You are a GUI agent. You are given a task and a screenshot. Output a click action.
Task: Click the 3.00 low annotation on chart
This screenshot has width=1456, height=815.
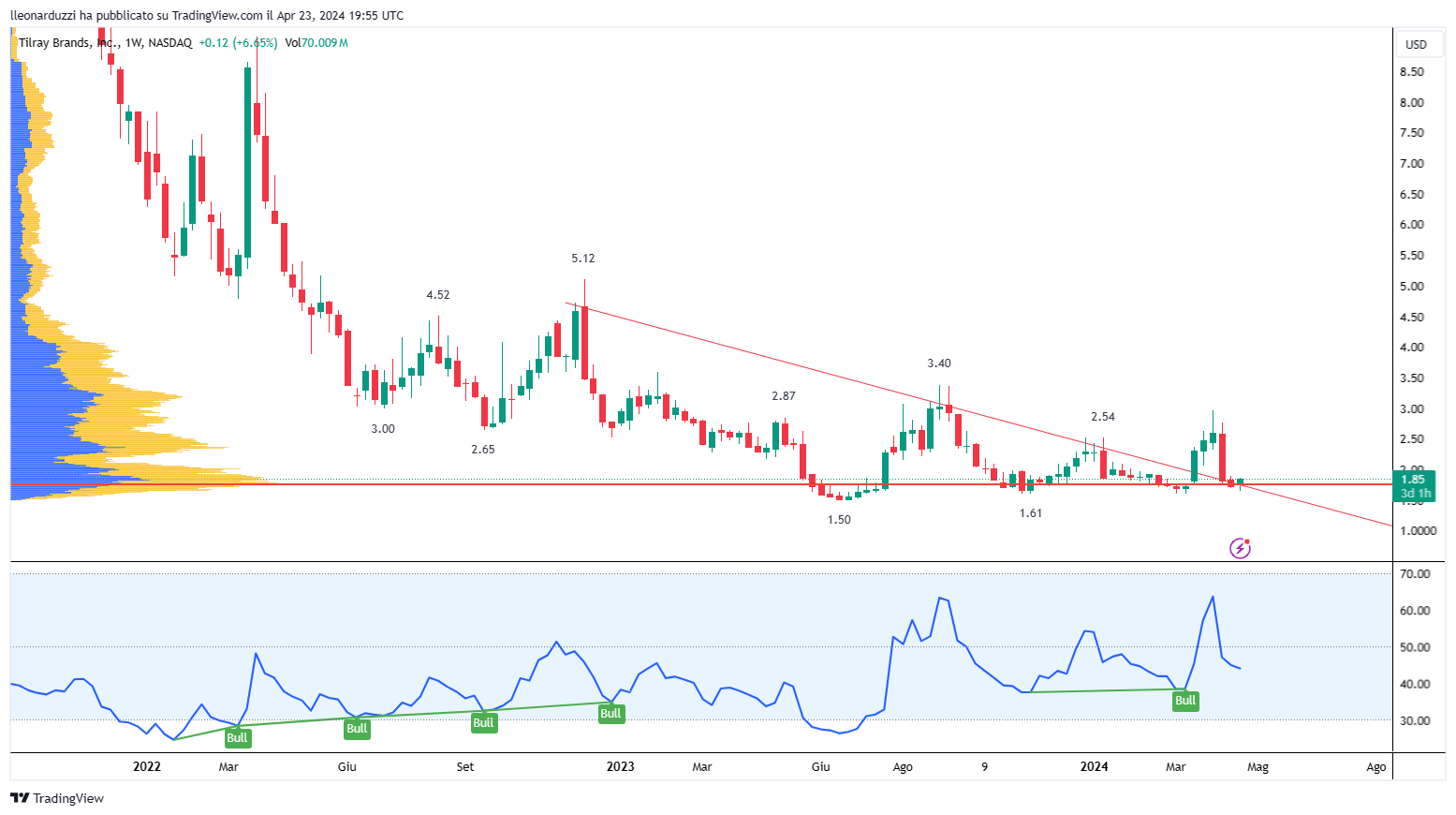coord(383,429)
